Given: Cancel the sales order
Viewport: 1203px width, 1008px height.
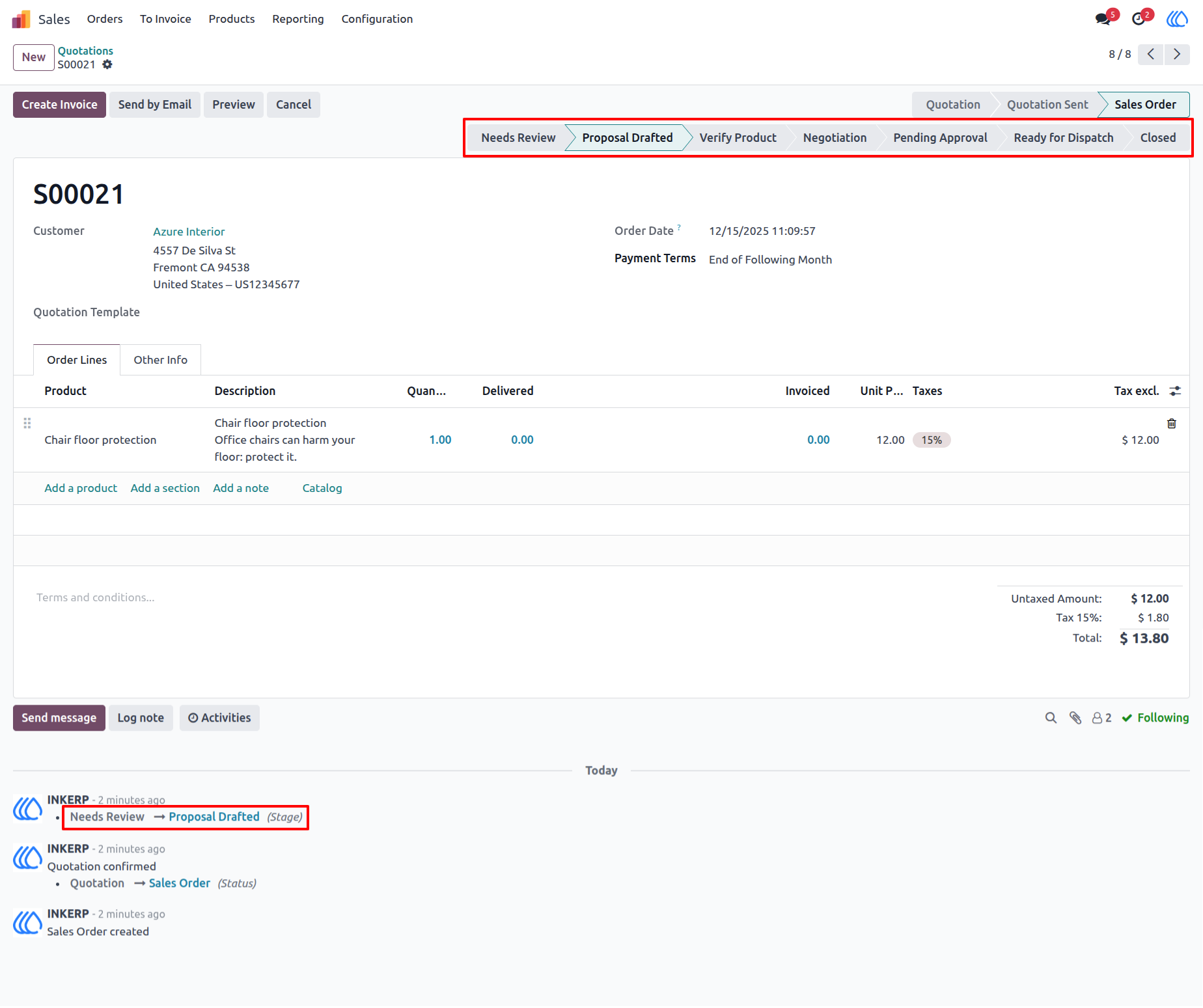Looking at the screenshot, I should tap(294, 105).
